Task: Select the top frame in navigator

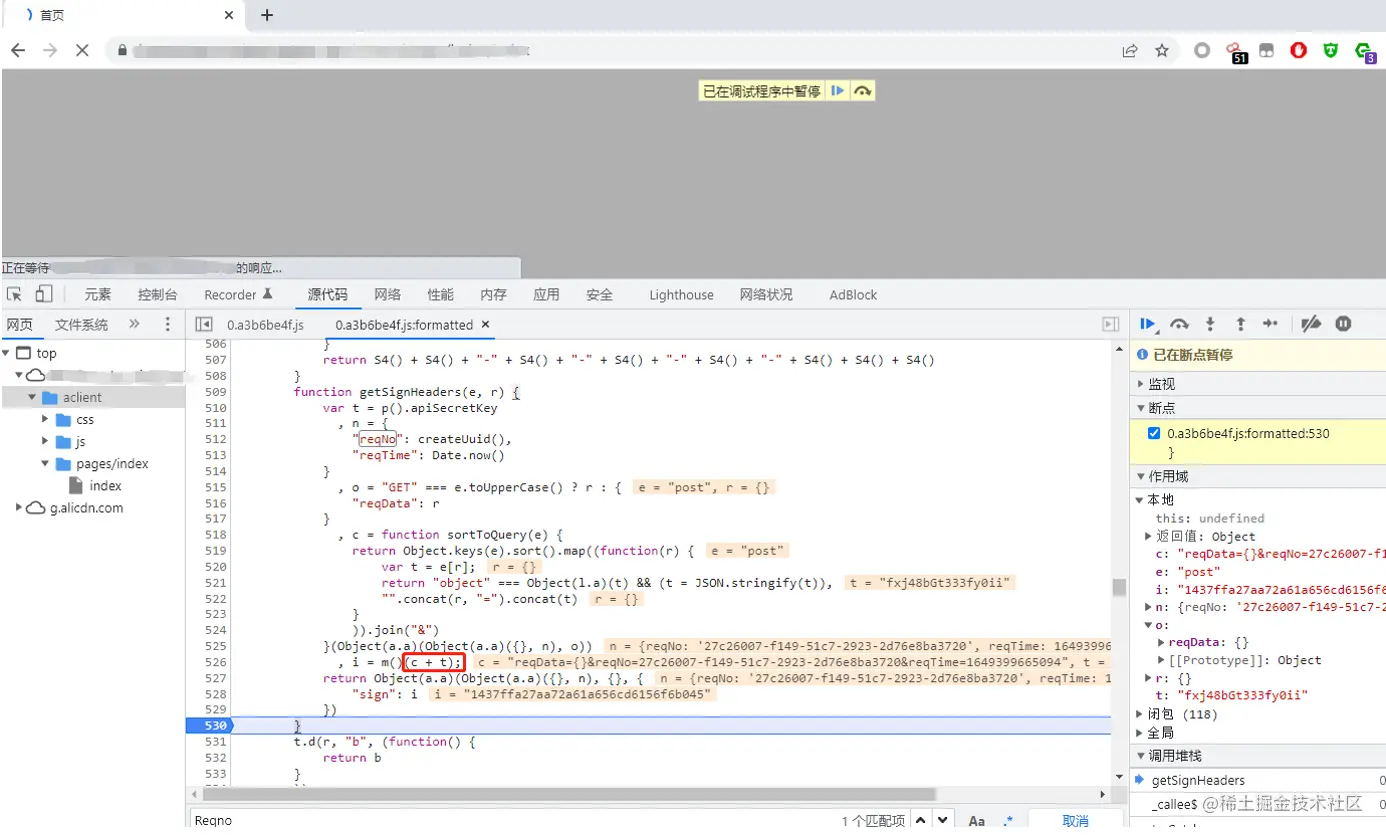Action: pos(46,353)
